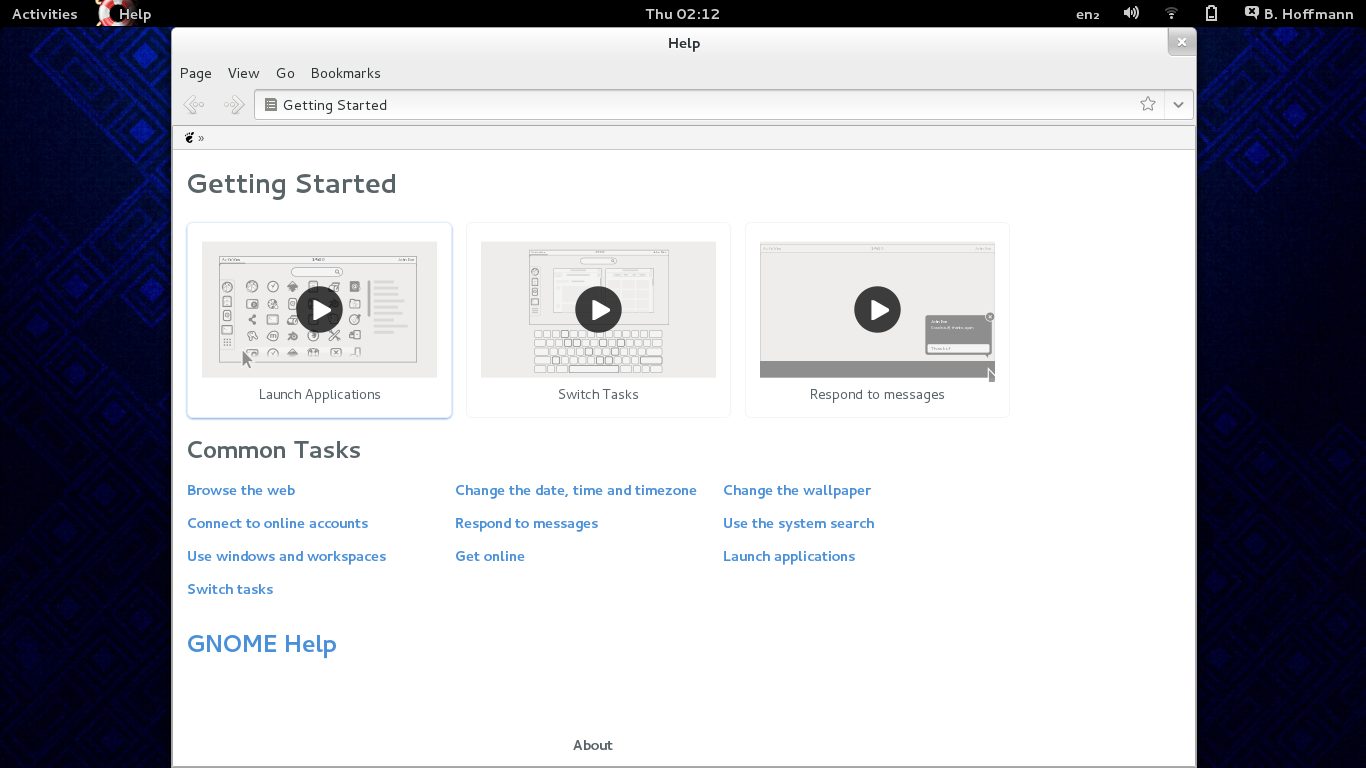
Task: Open the View menu
Action: (243, 73)
